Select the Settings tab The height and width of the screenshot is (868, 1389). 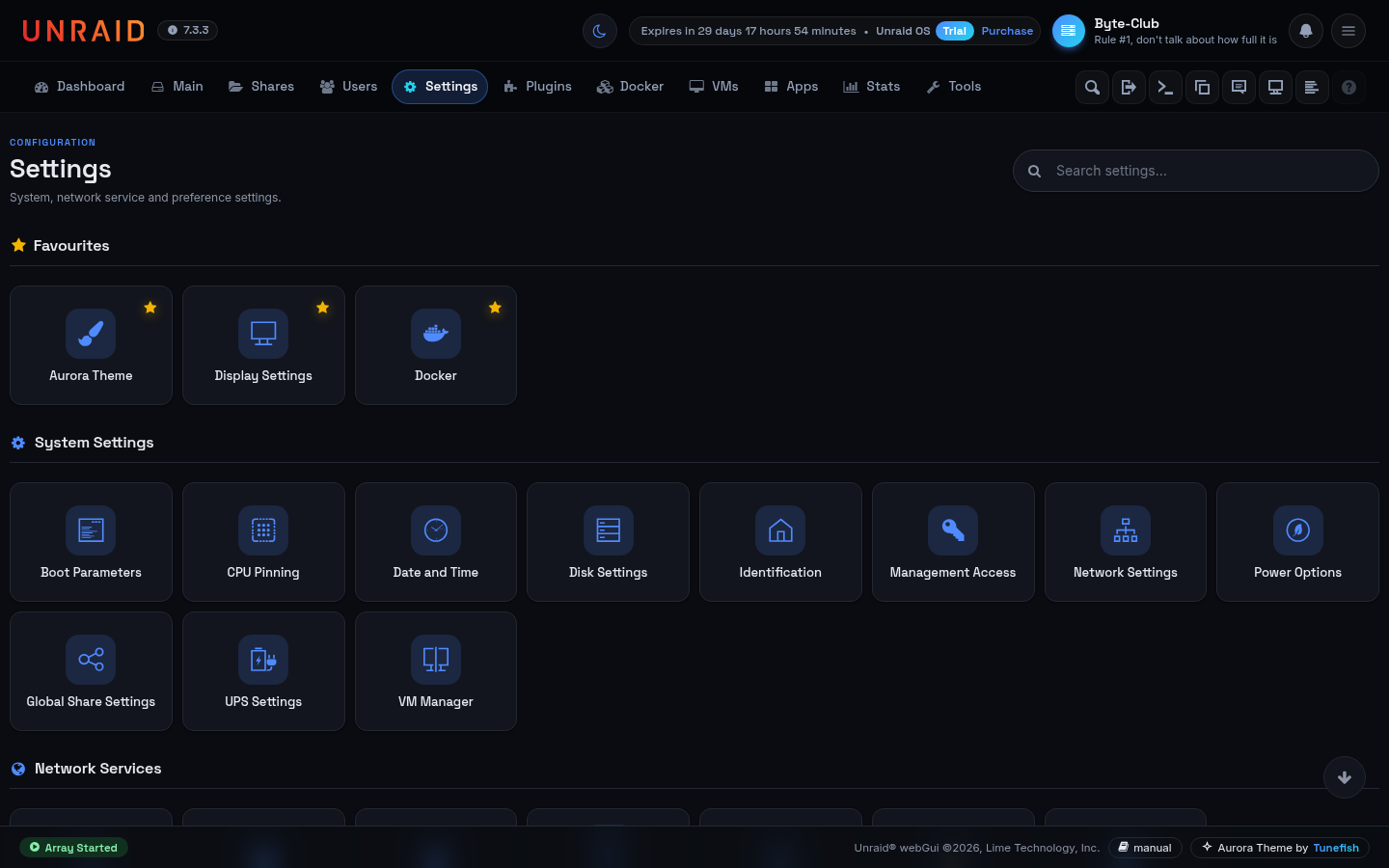point(440,87)
